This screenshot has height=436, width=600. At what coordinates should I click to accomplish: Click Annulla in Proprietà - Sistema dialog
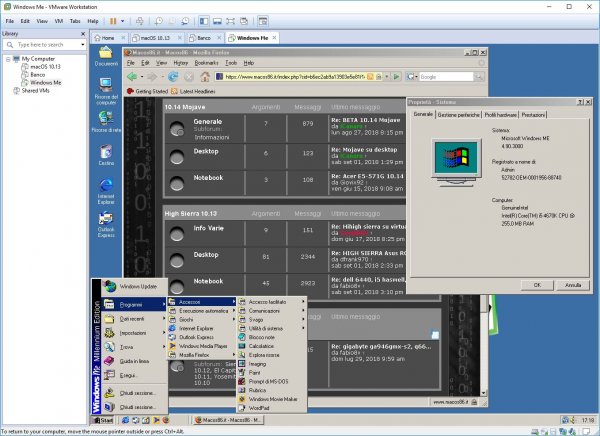573,285
